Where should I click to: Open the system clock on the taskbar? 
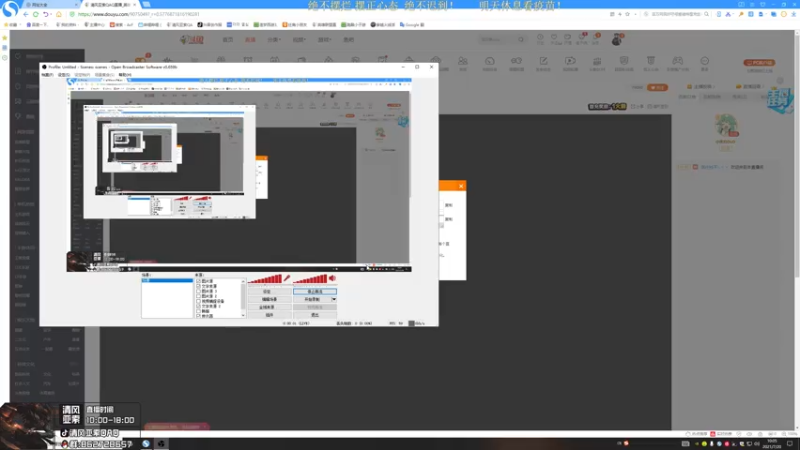point(774,444)
